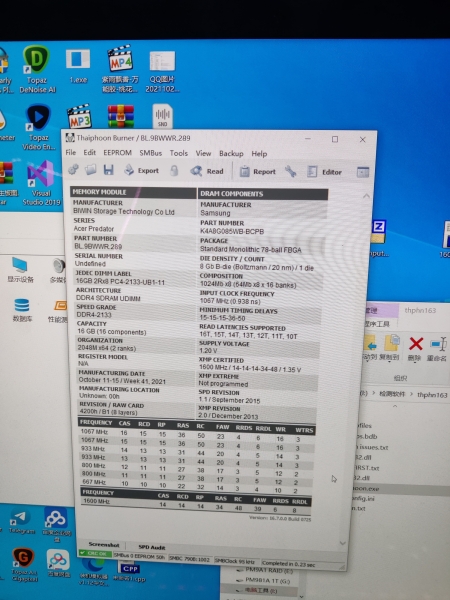Click the scroll-up arrow of the report pane
The width and height of the screenshot is (450, 600).
(366, 196)
